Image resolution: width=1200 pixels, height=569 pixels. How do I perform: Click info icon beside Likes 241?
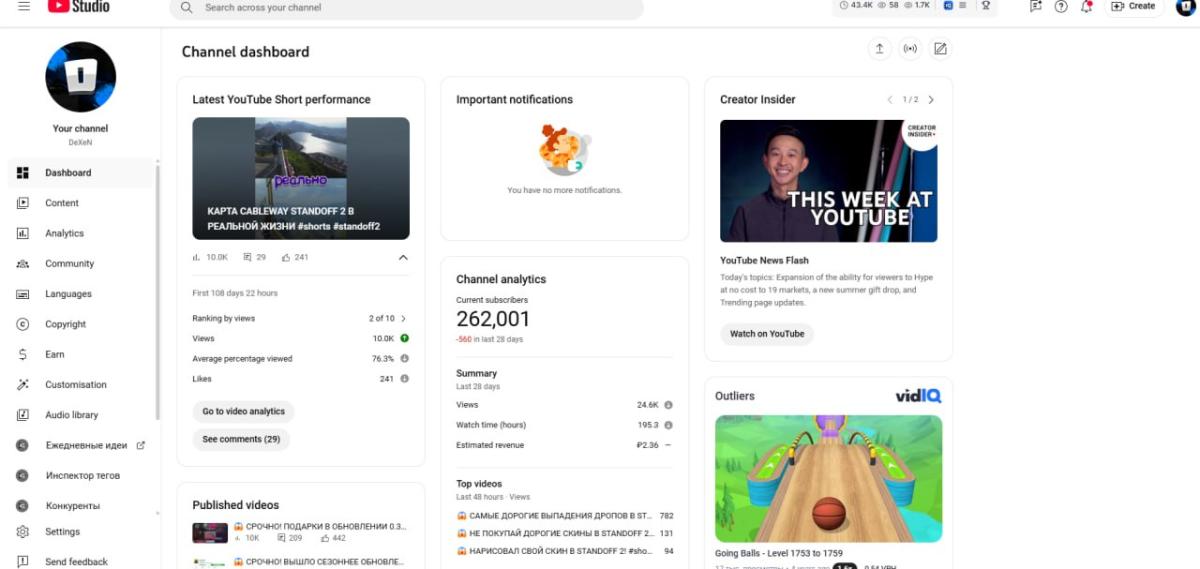coord(405,378)
